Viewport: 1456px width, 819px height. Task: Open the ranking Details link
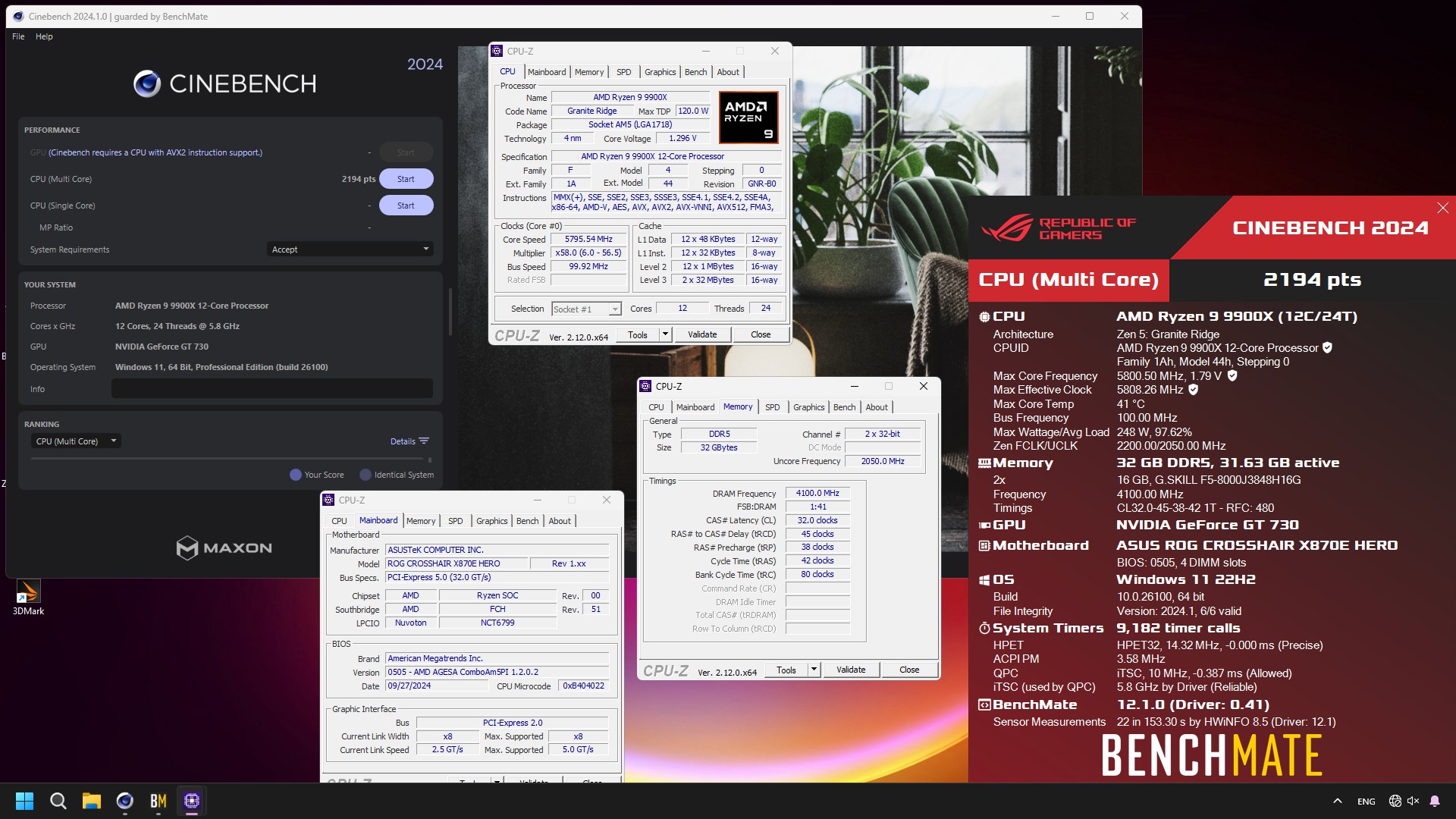point(403,441)
